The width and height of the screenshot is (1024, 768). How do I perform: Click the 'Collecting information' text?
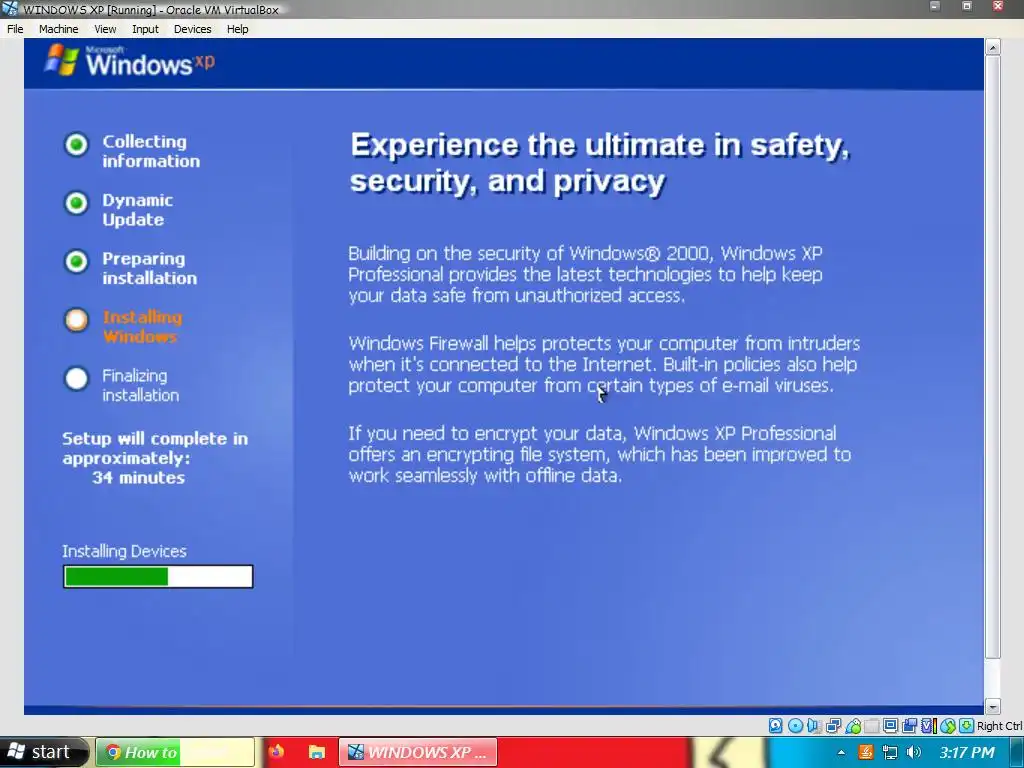(x=151, y=151)
